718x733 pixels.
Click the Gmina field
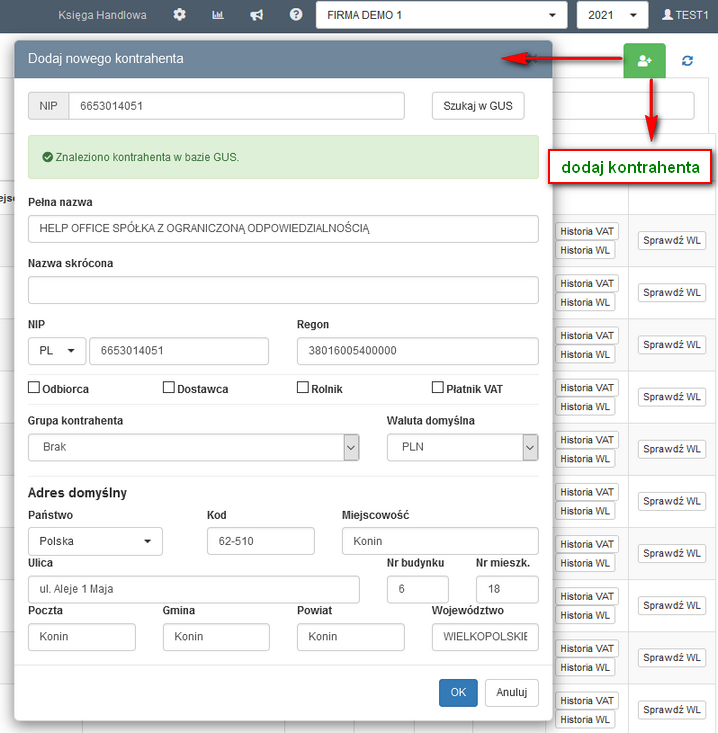click(216, 637)
